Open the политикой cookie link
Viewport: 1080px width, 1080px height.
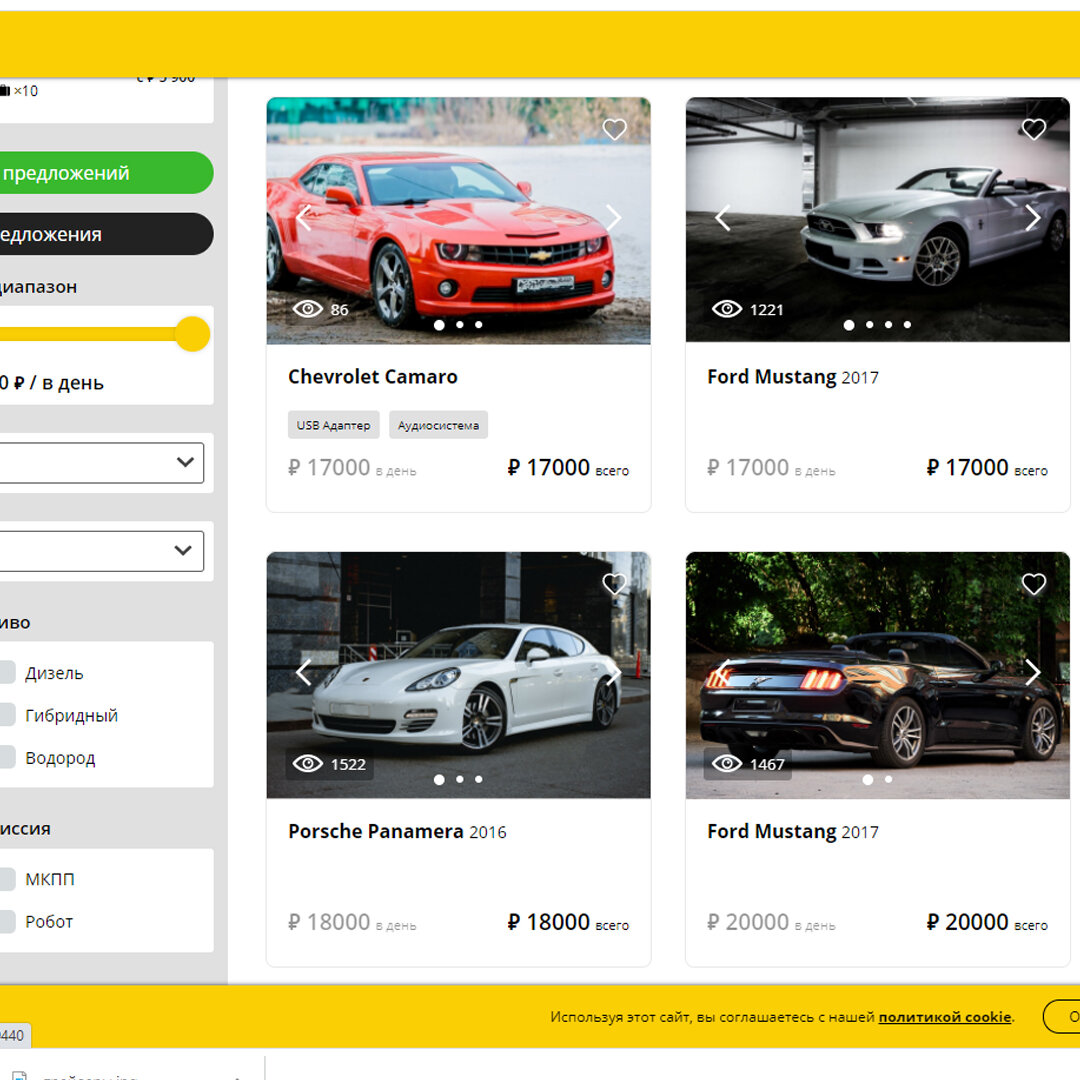point(944,1017)
